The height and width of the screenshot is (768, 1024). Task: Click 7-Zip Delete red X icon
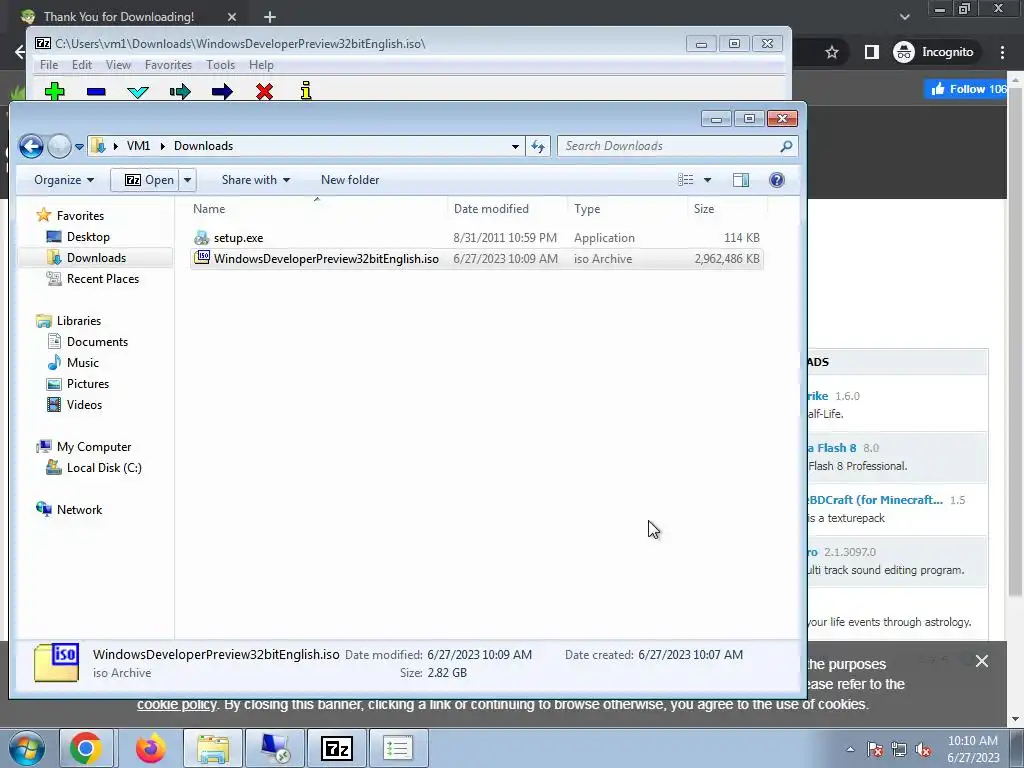pos(264,91)
